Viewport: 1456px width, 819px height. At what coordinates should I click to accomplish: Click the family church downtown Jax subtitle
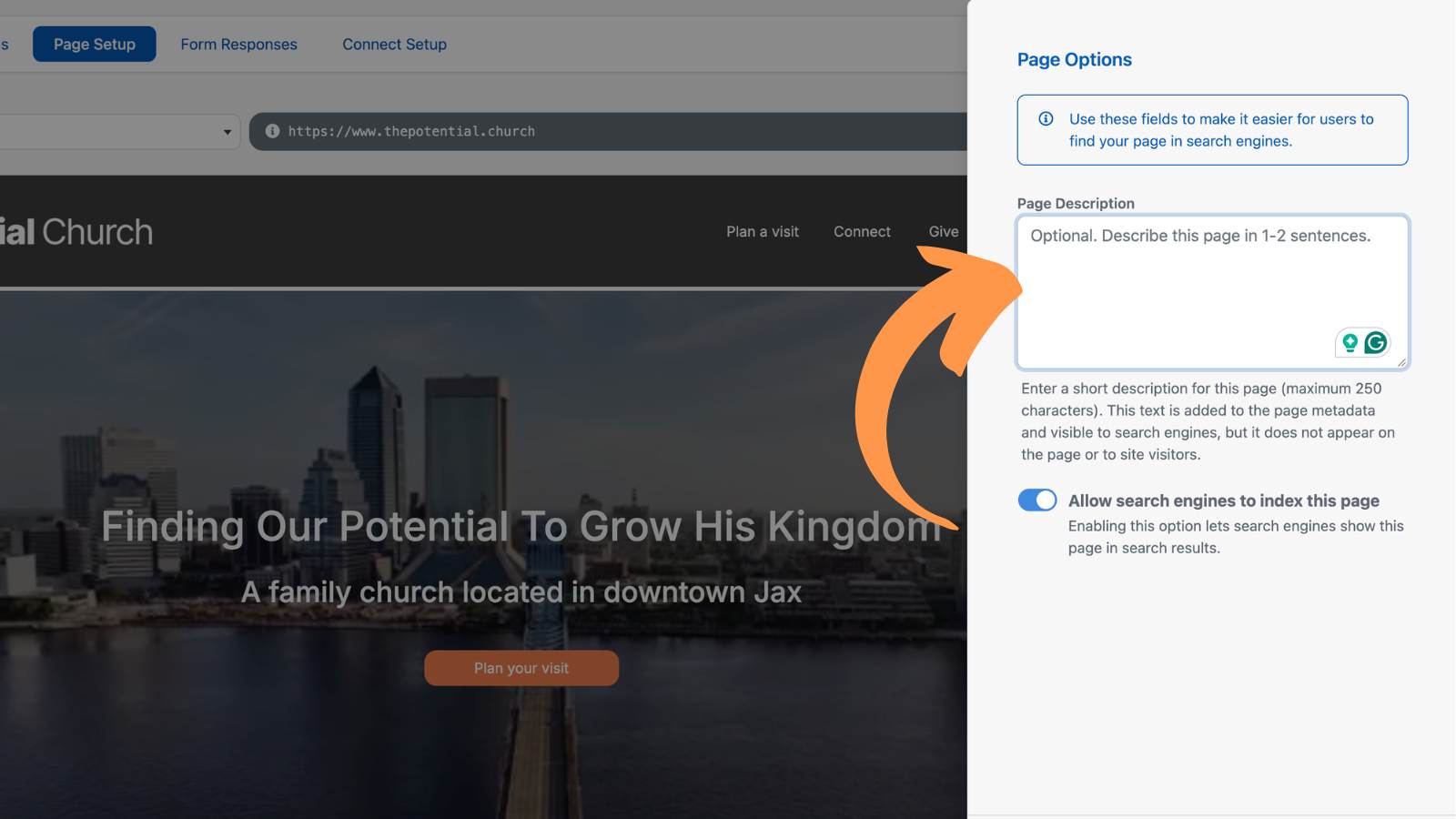(x=521, y=592)
